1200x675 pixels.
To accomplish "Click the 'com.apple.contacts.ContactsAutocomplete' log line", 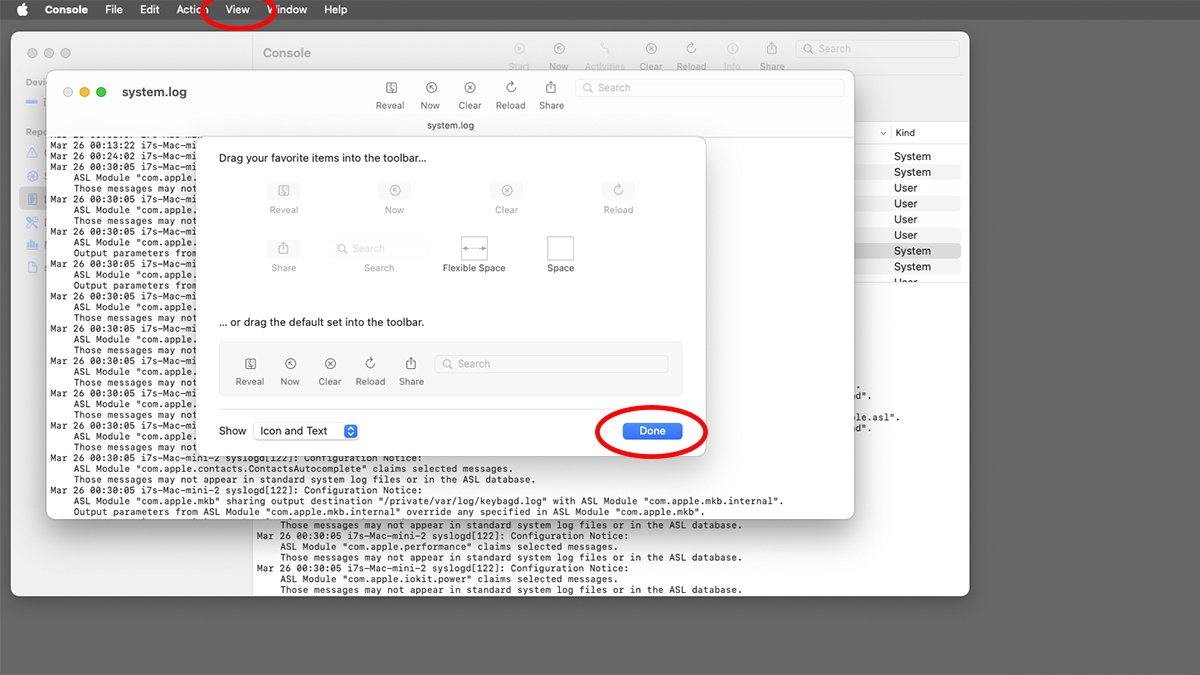I will pos(293,468).
